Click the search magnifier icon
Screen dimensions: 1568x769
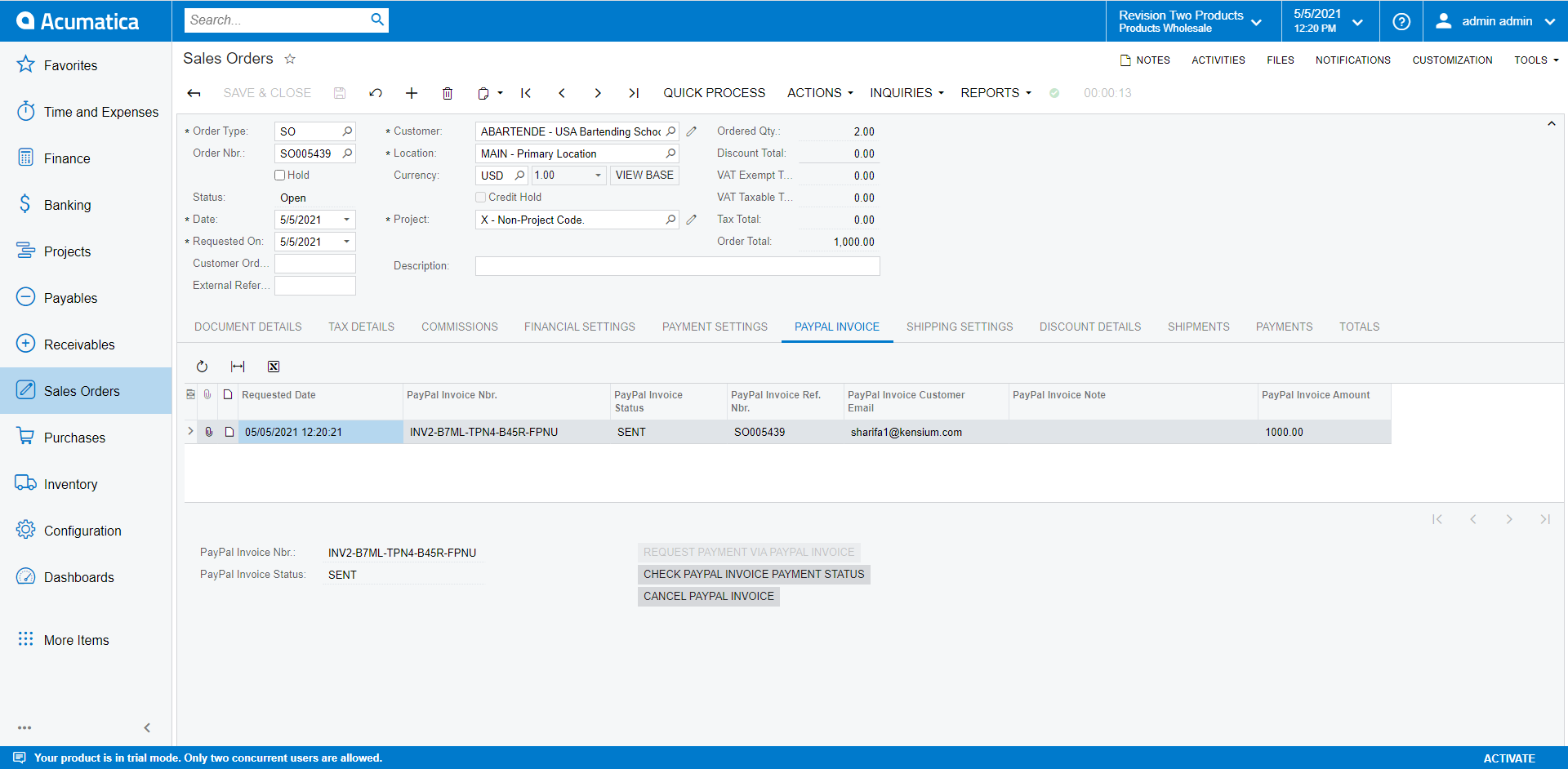pyautogui.click(x=376, y=20)
